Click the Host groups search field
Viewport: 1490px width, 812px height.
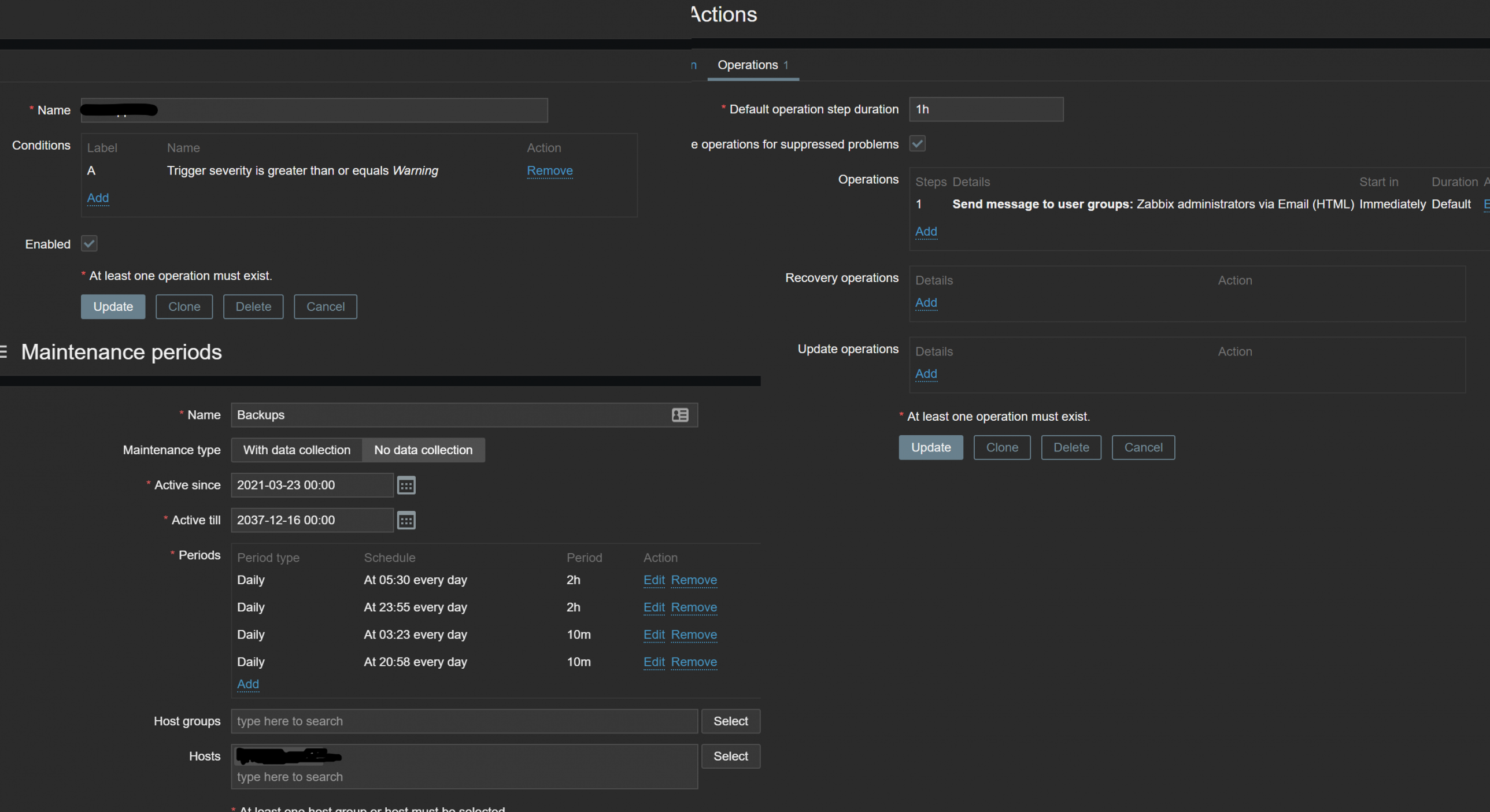pyautogui.click(x=464, y=721)
